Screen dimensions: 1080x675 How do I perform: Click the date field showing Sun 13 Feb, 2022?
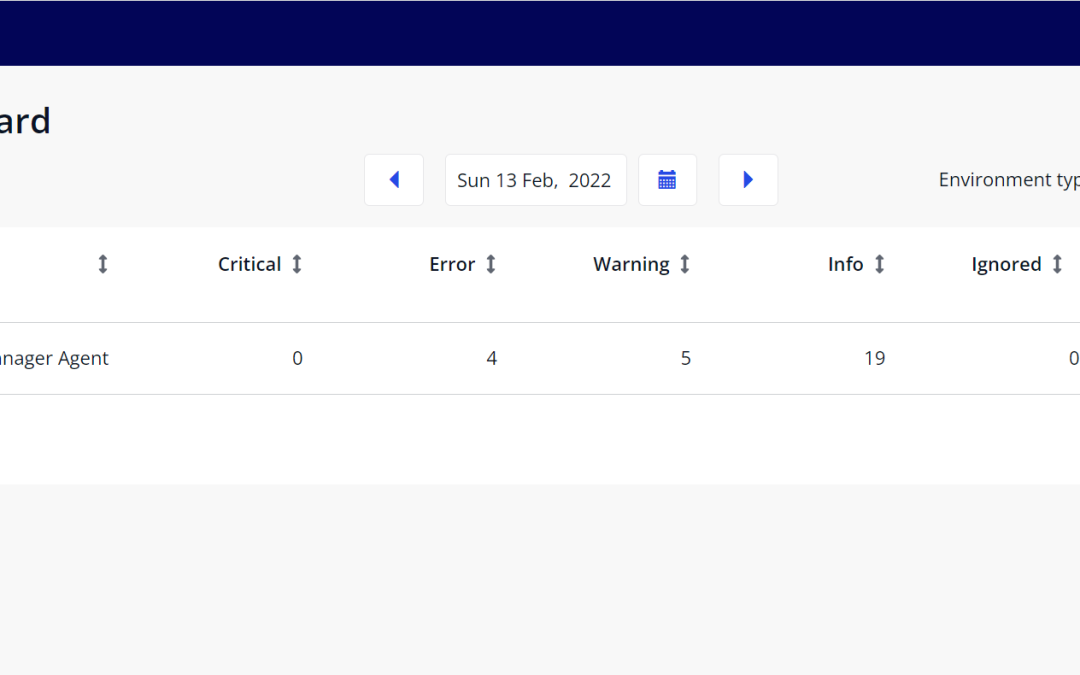[535, 180]
